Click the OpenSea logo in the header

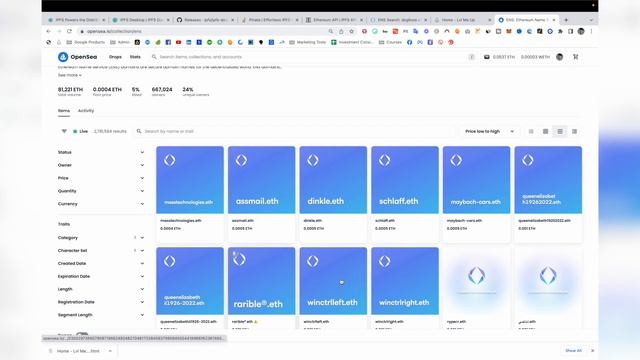[x=77, y=57]
